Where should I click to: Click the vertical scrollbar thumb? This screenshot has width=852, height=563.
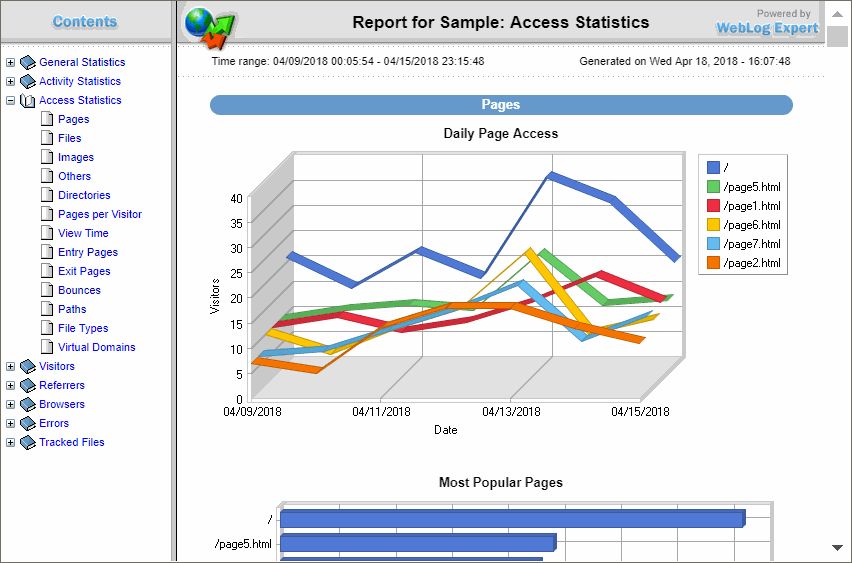pos(837,36)
